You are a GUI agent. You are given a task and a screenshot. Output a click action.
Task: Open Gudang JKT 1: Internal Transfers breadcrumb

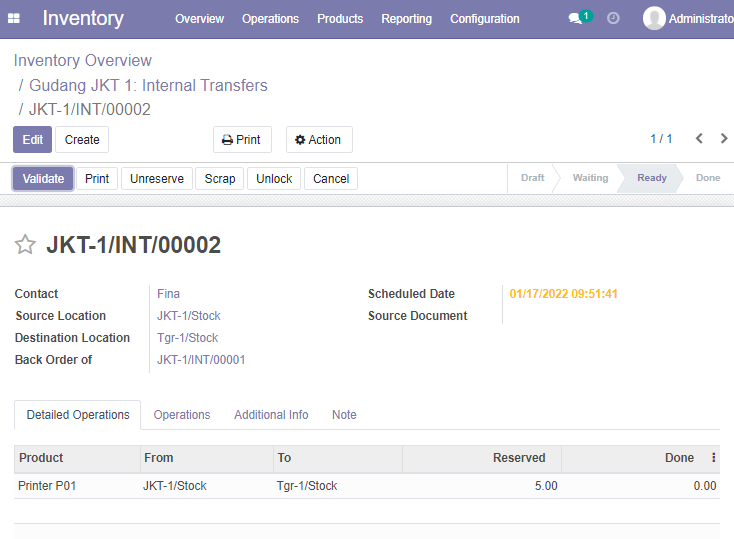tap(148, 85)
